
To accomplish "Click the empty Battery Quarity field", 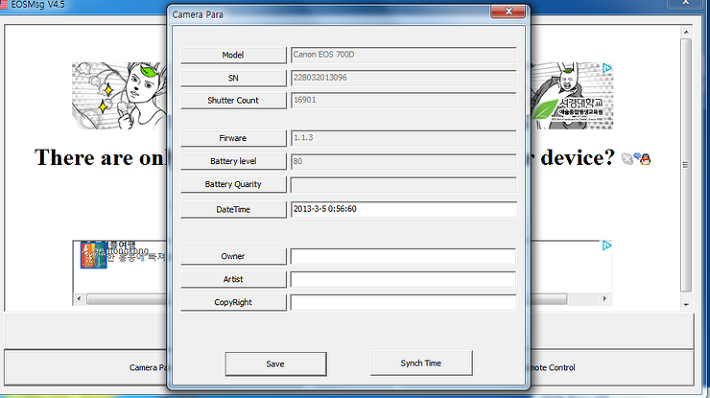I will (x=403, y=185).
